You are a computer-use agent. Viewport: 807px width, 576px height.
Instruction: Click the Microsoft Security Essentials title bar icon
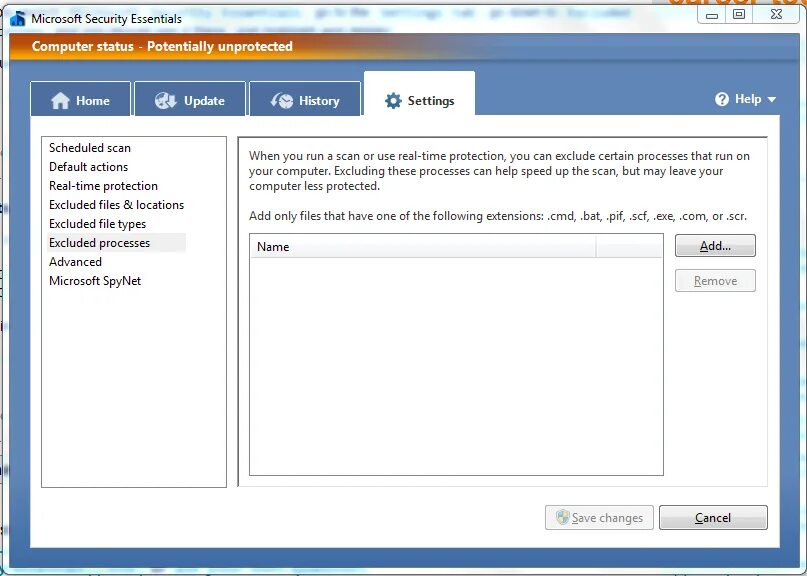click(x=17, y=19)
